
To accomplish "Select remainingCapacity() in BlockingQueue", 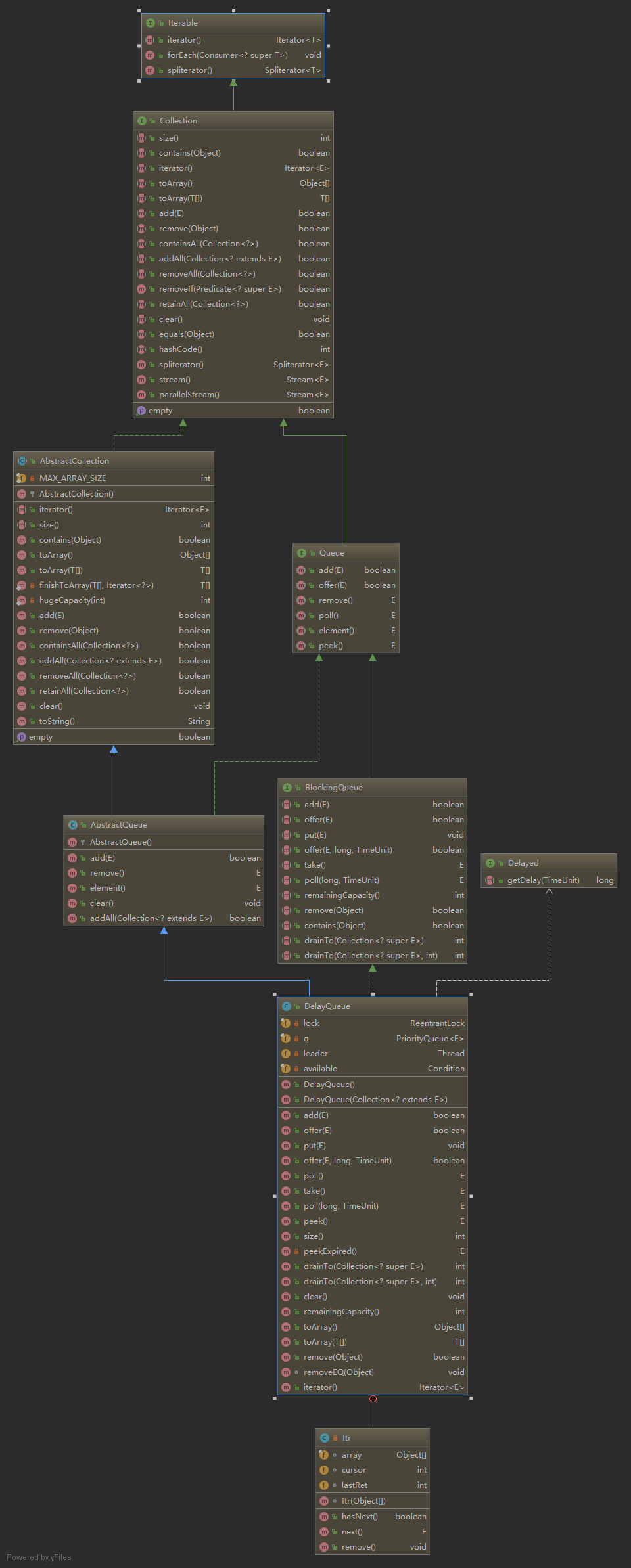I will [x=342, y=895].
